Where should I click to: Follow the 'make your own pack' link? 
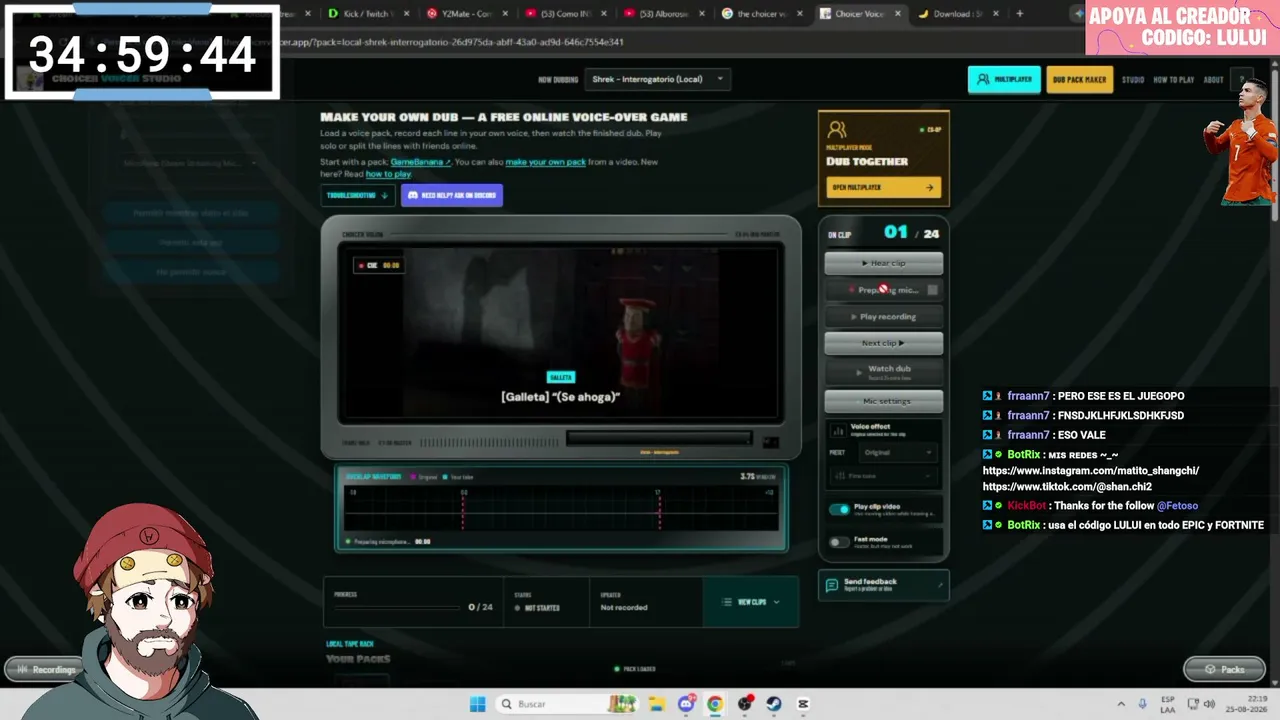tap(545, 162)
